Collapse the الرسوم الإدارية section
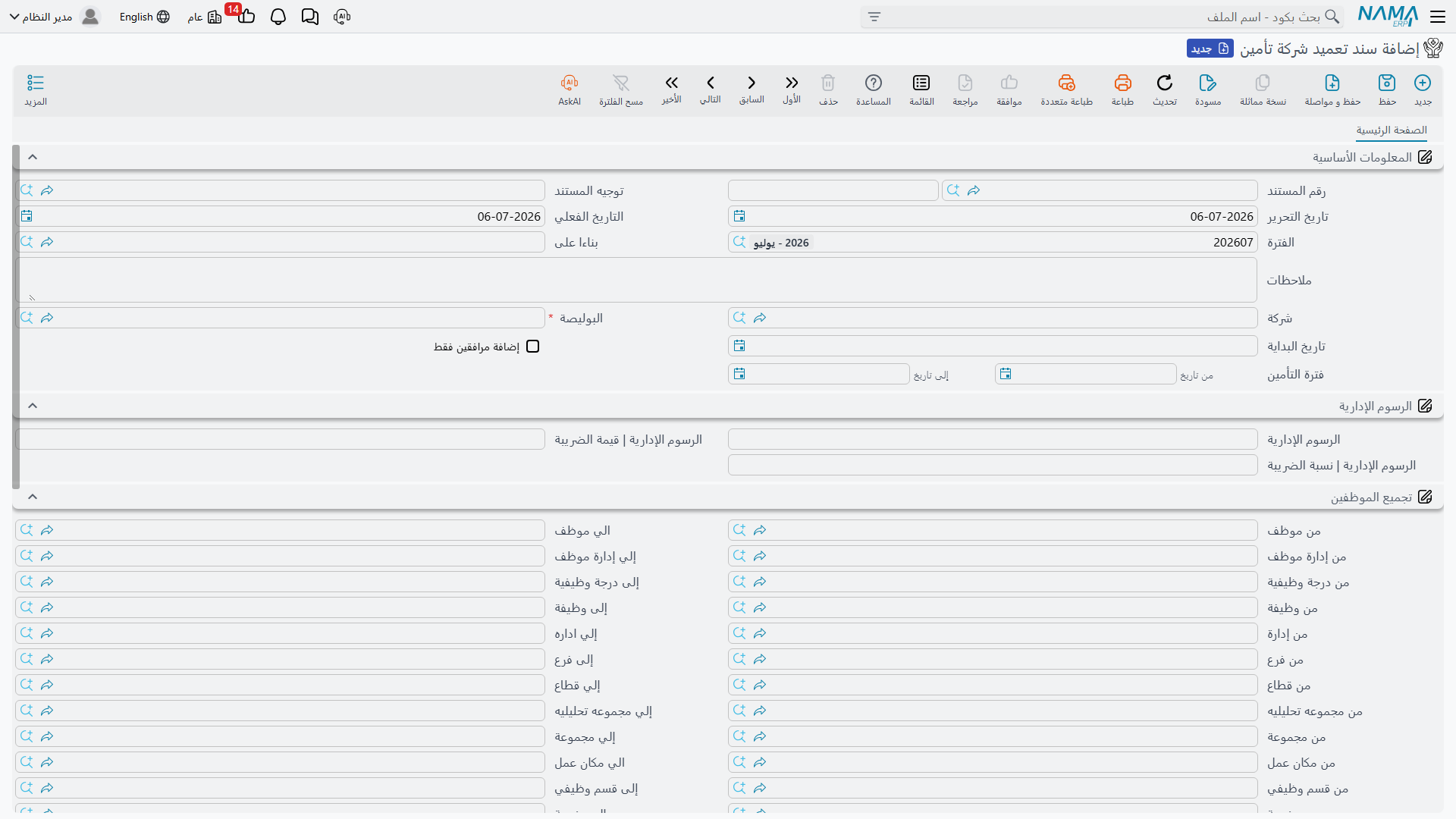 pyautogui.click(x=33, y=406)
